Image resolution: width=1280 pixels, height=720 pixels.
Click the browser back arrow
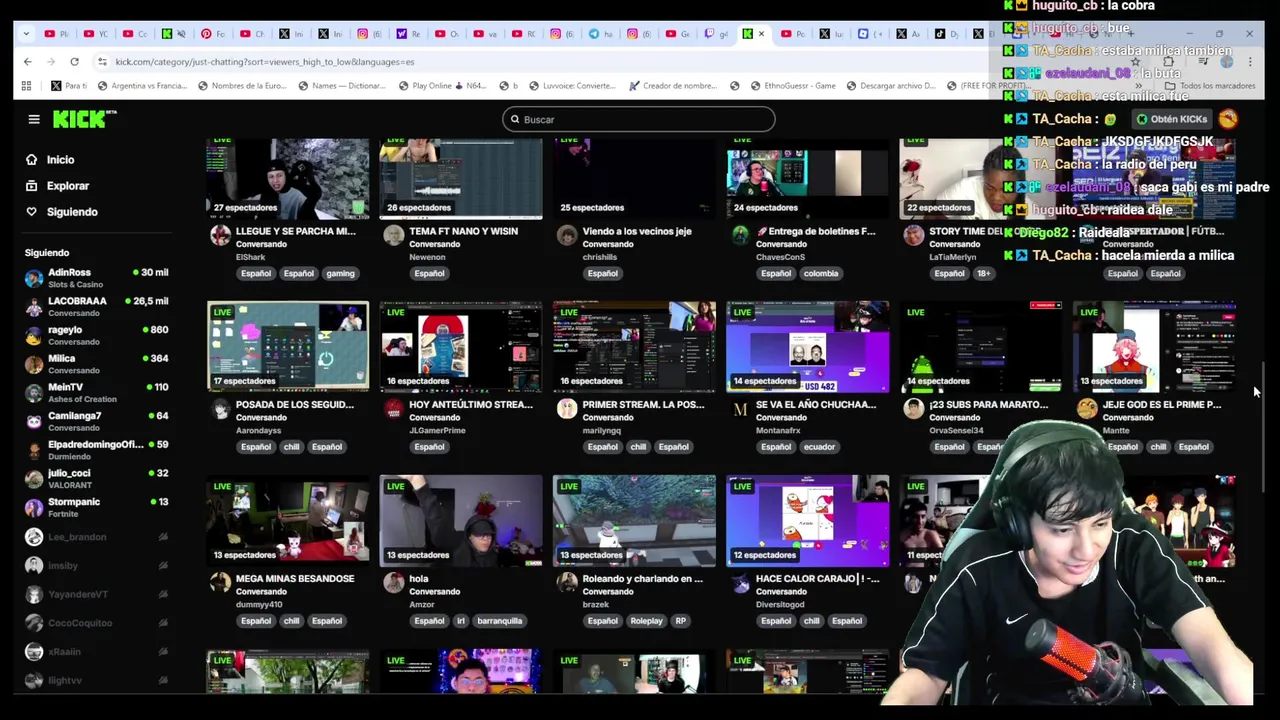[x=28, y=62]
